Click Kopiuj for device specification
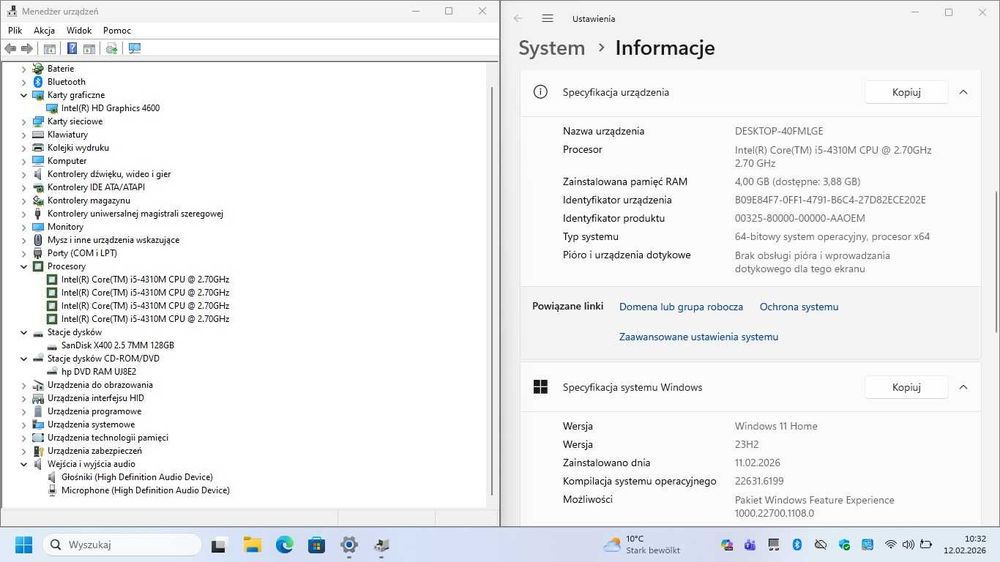1000x562 pixels. point(906,92)
